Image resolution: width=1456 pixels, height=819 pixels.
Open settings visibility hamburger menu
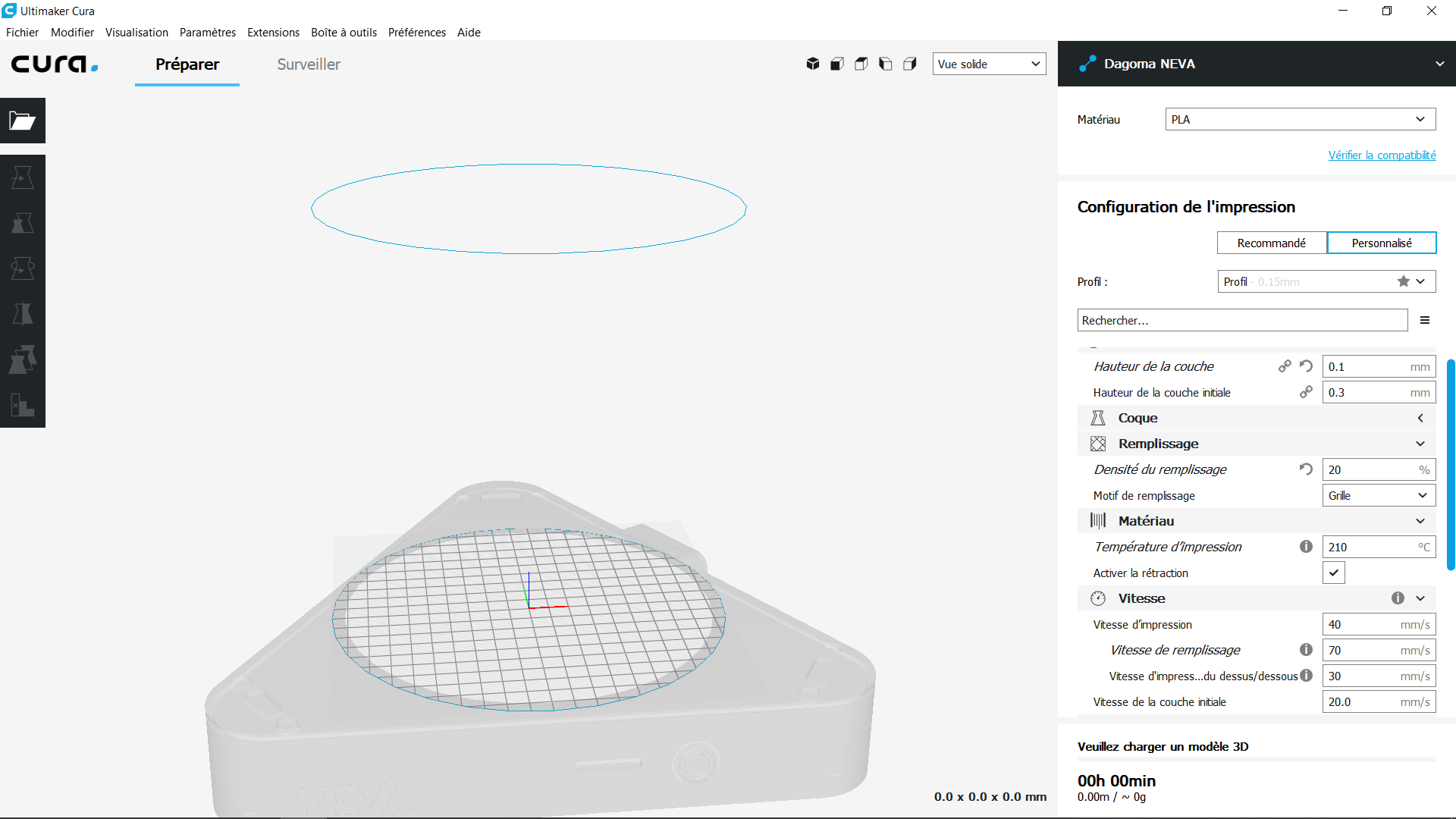pyautogui.click(x=1425, y=320)
